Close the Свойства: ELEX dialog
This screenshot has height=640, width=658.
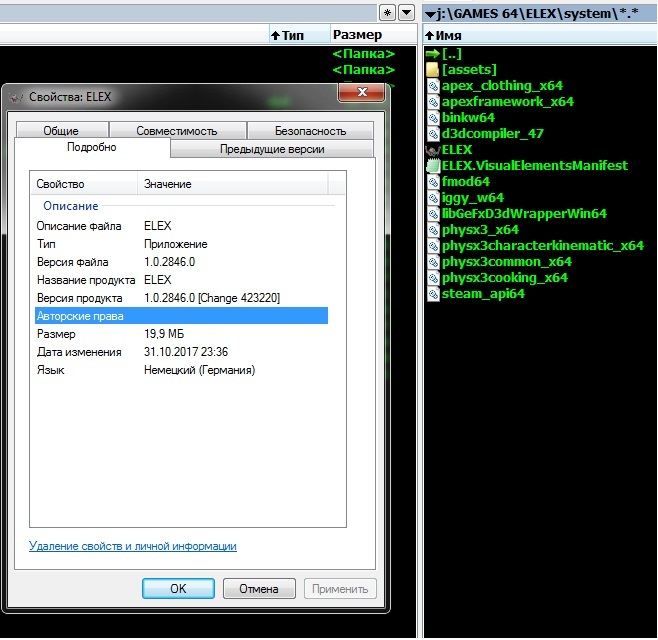362,92
